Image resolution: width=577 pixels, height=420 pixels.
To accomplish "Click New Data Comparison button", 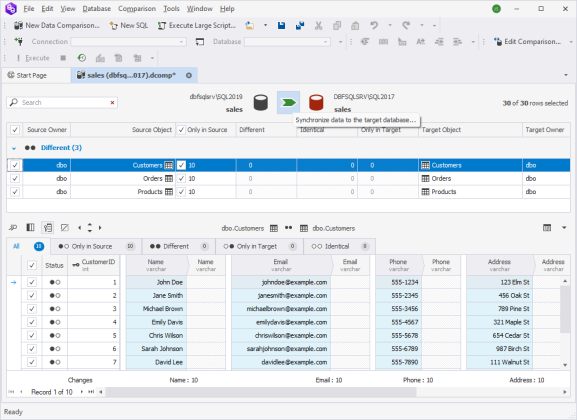I will coord(57,25).
